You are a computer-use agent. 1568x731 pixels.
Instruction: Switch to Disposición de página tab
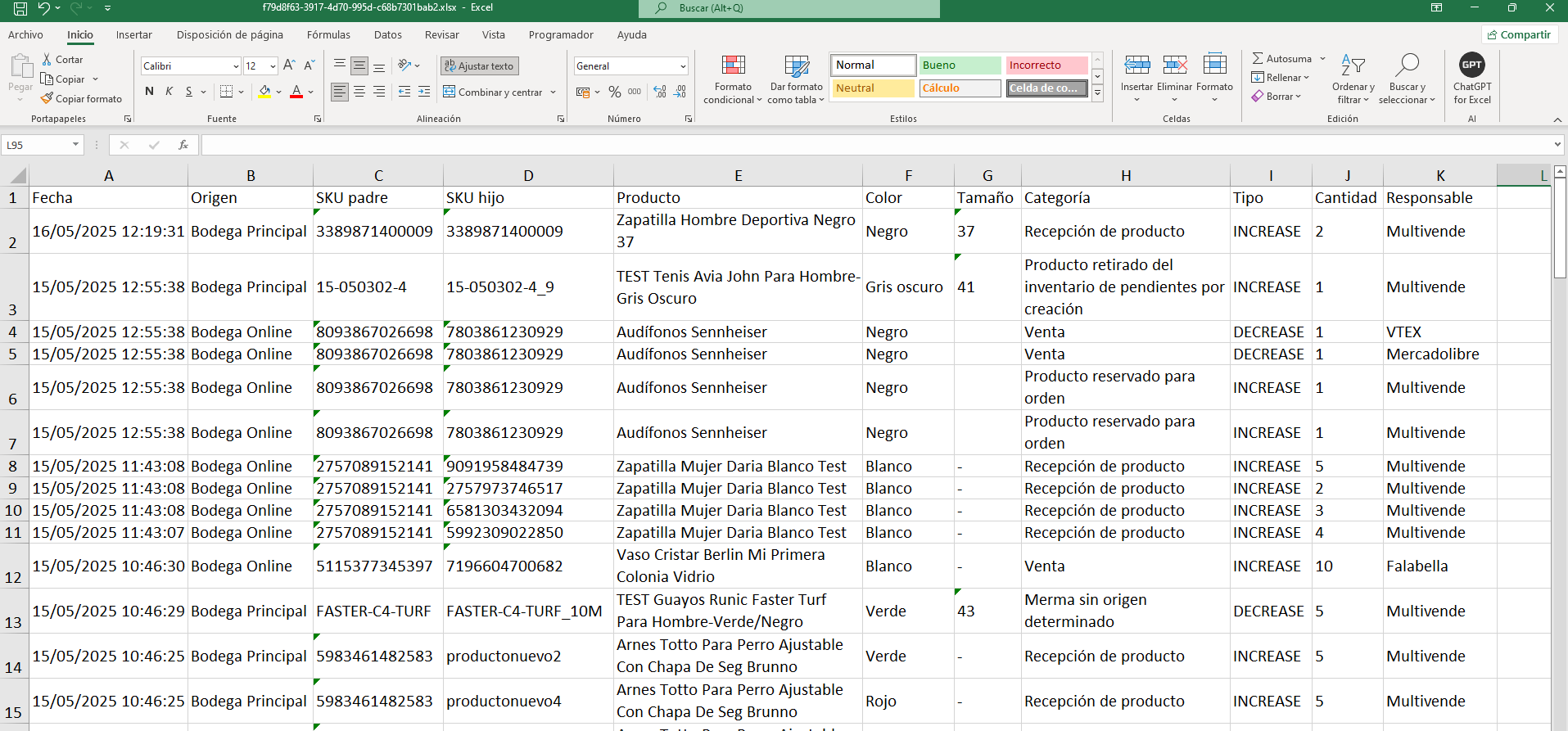tap(230, 35)
